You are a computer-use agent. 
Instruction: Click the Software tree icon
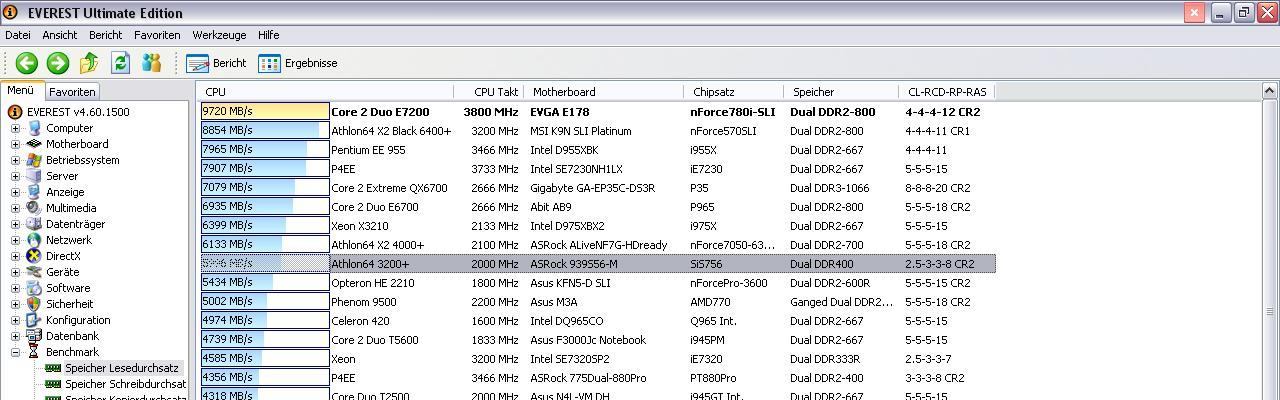pos(35,288)
